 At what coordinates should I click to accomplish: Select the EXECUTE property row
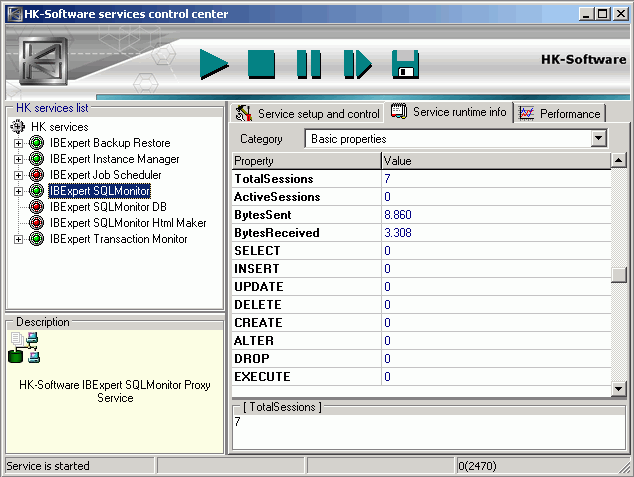point(421,376)
